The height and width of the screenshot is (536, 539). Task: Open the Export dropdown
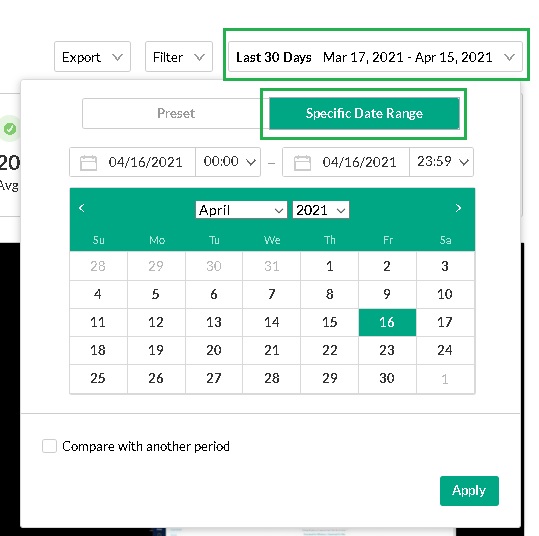point(92,57)
